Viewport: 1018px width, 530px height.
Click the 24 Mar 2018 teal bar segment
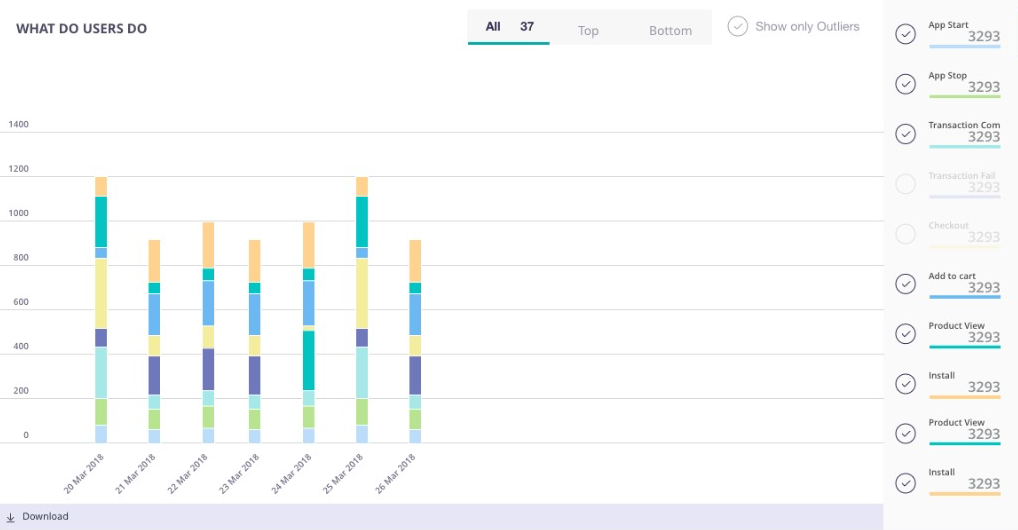click(309, 360)
